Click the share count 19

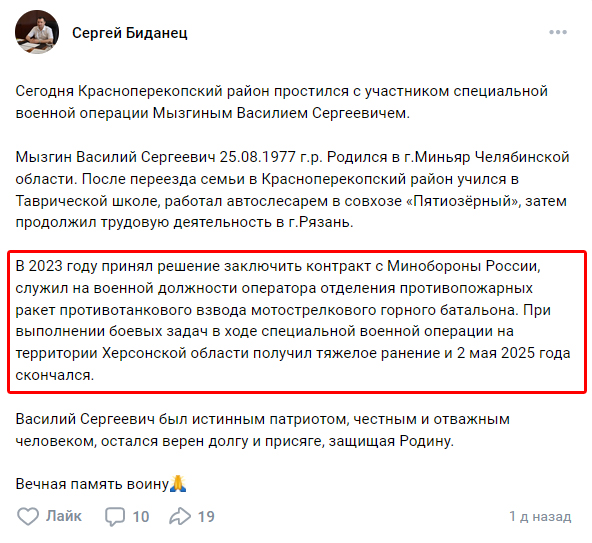pos(206,517)
